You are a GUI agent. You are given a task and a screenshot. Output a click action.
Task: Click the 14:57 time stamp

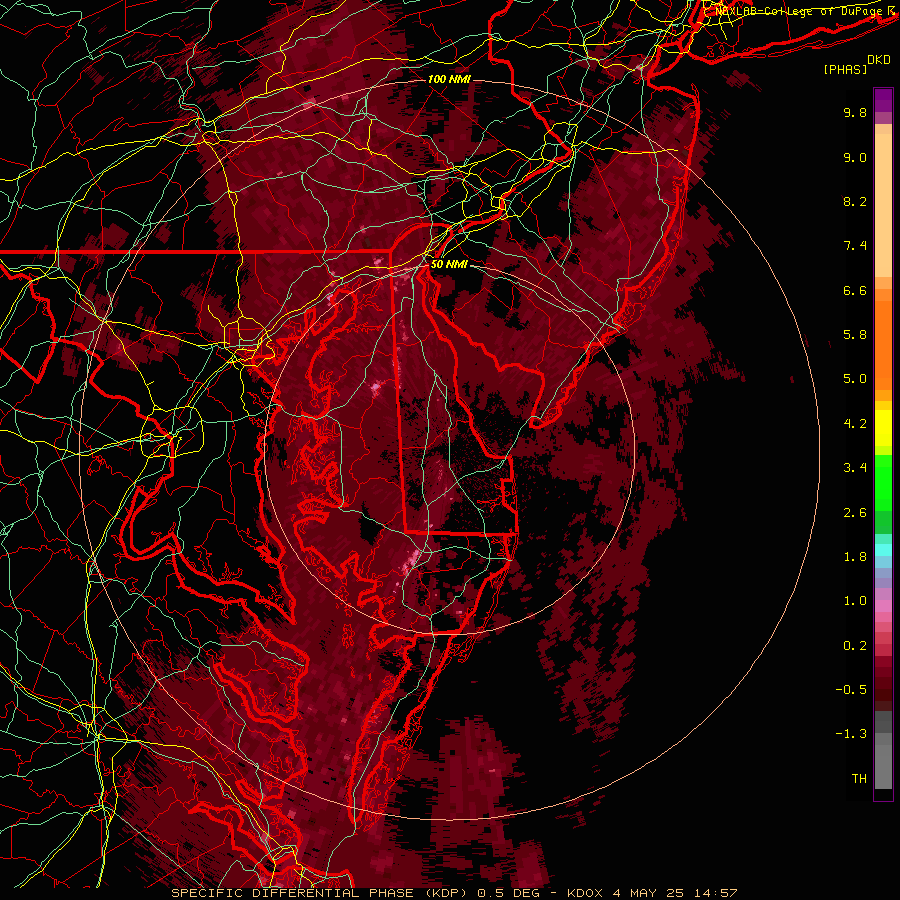click(716, 893)
